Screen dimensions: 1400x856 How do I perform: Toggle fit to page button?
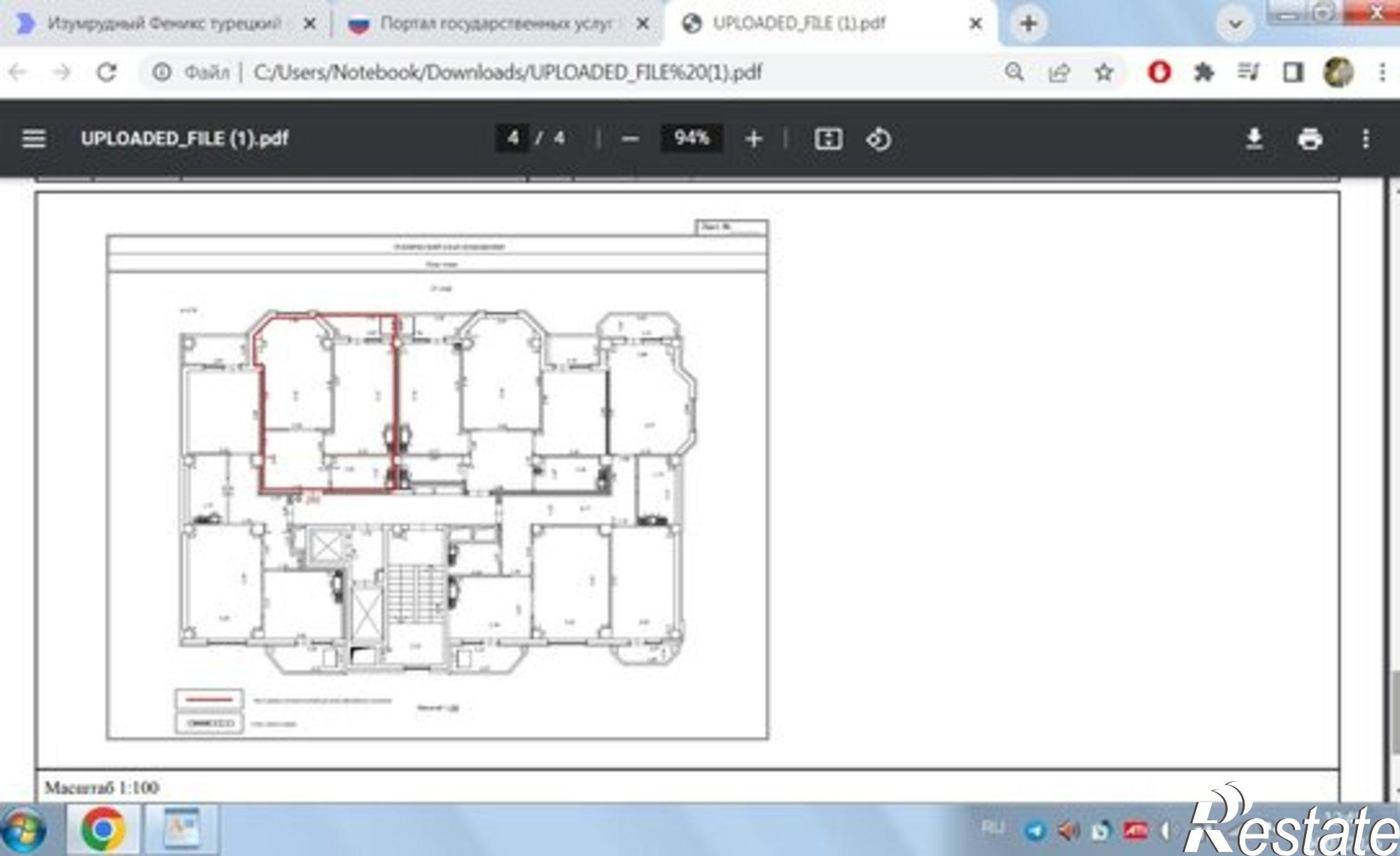[x=827, y=139]
